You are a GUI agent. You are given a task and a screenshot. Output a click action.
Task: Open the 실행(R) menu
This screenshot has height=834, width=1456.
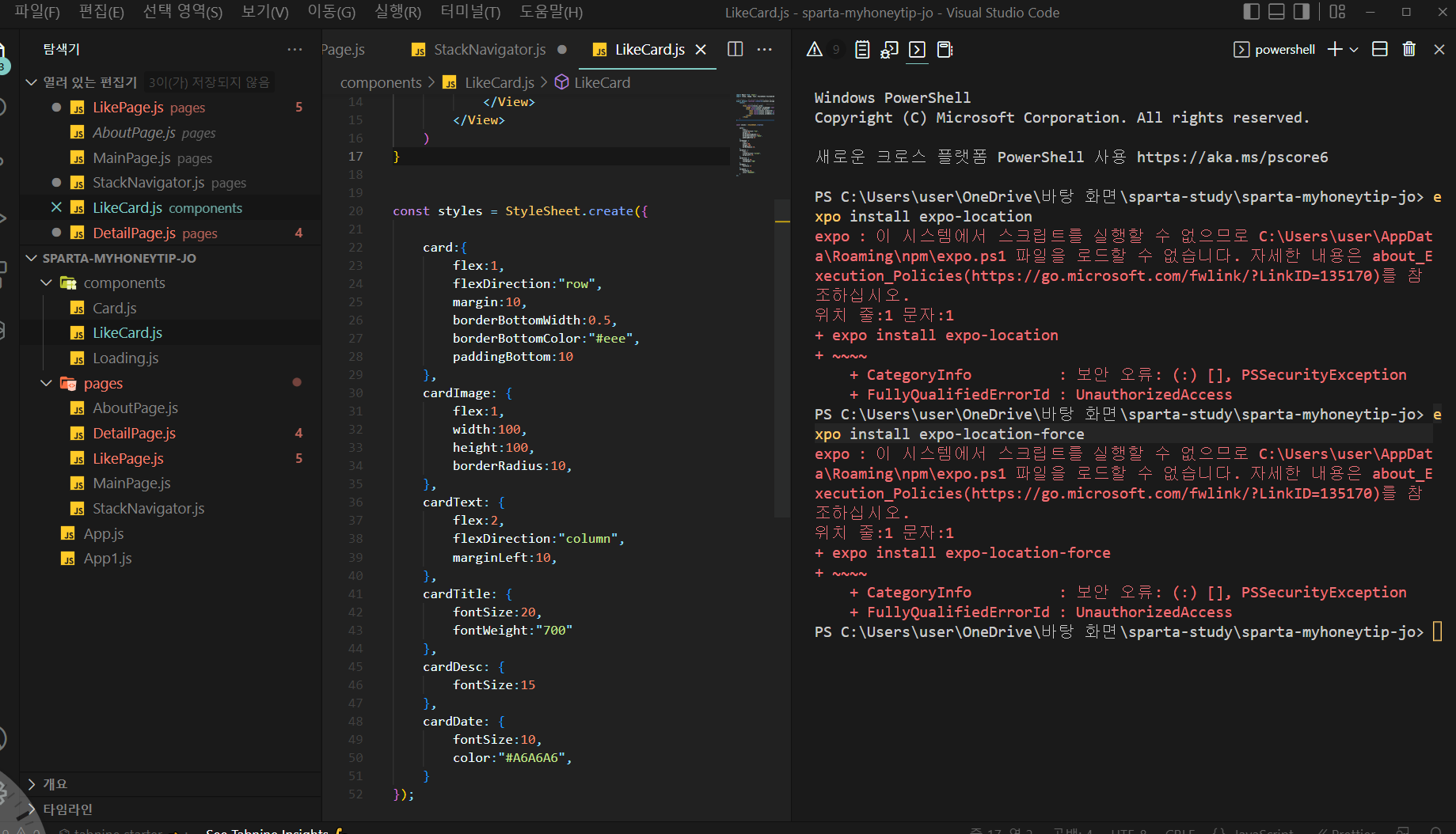point(398,12)
